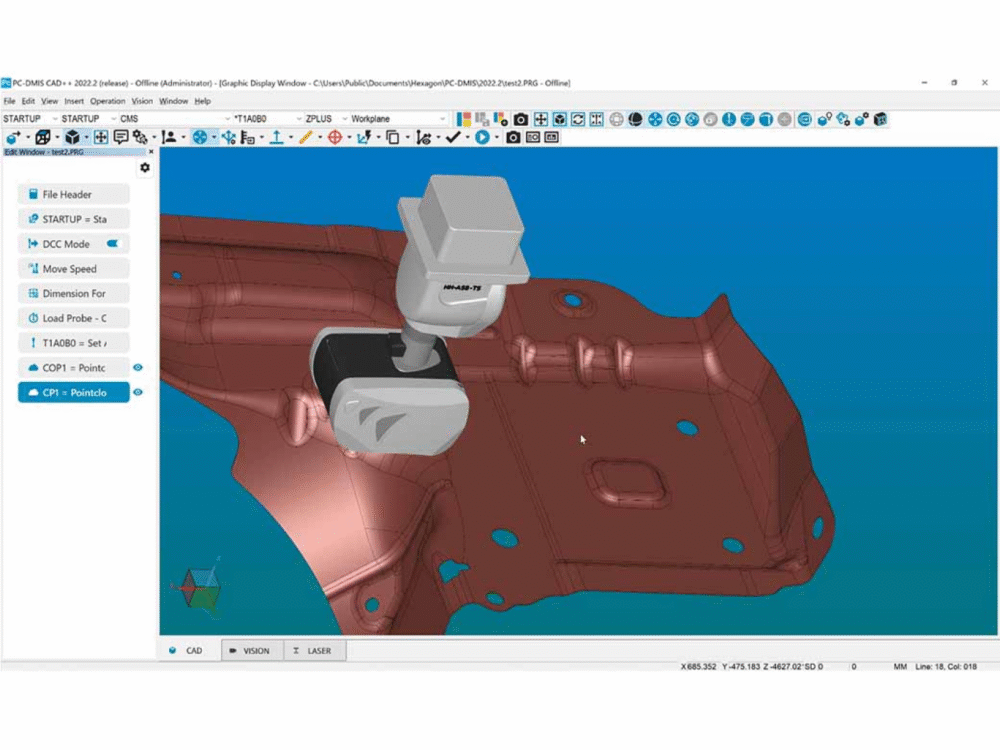1000x750 pixels.
Task: Toggle the DCC Mode switch
Action: 113,244
